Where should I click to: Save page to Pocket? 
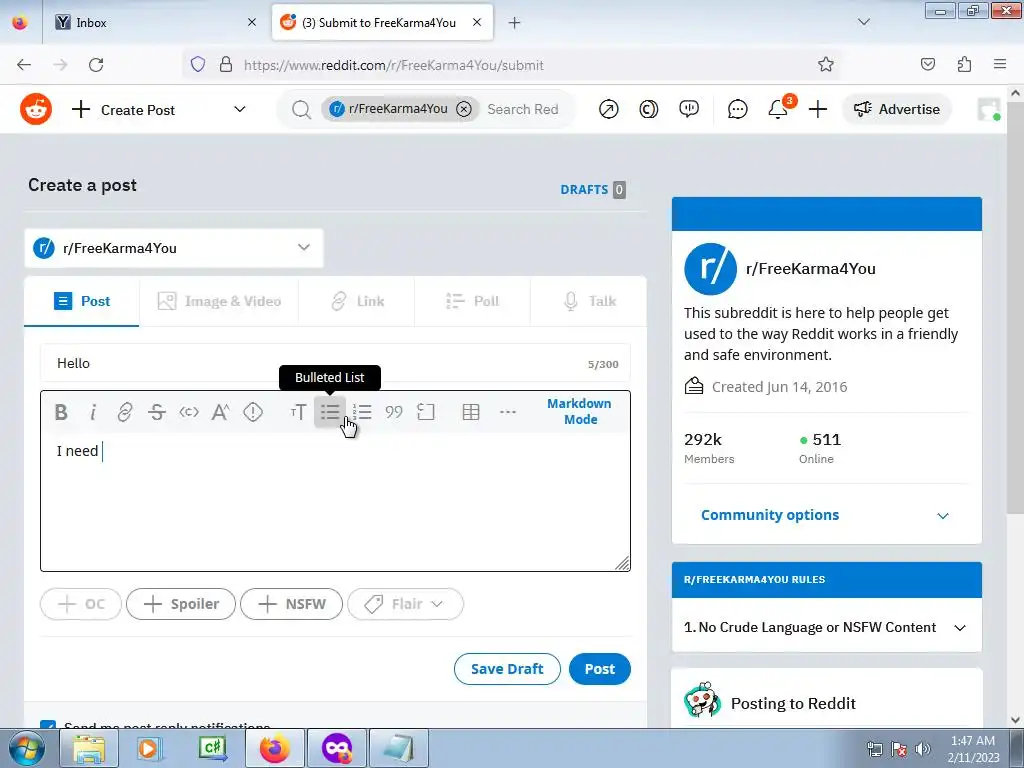click(x=928, y=64)
